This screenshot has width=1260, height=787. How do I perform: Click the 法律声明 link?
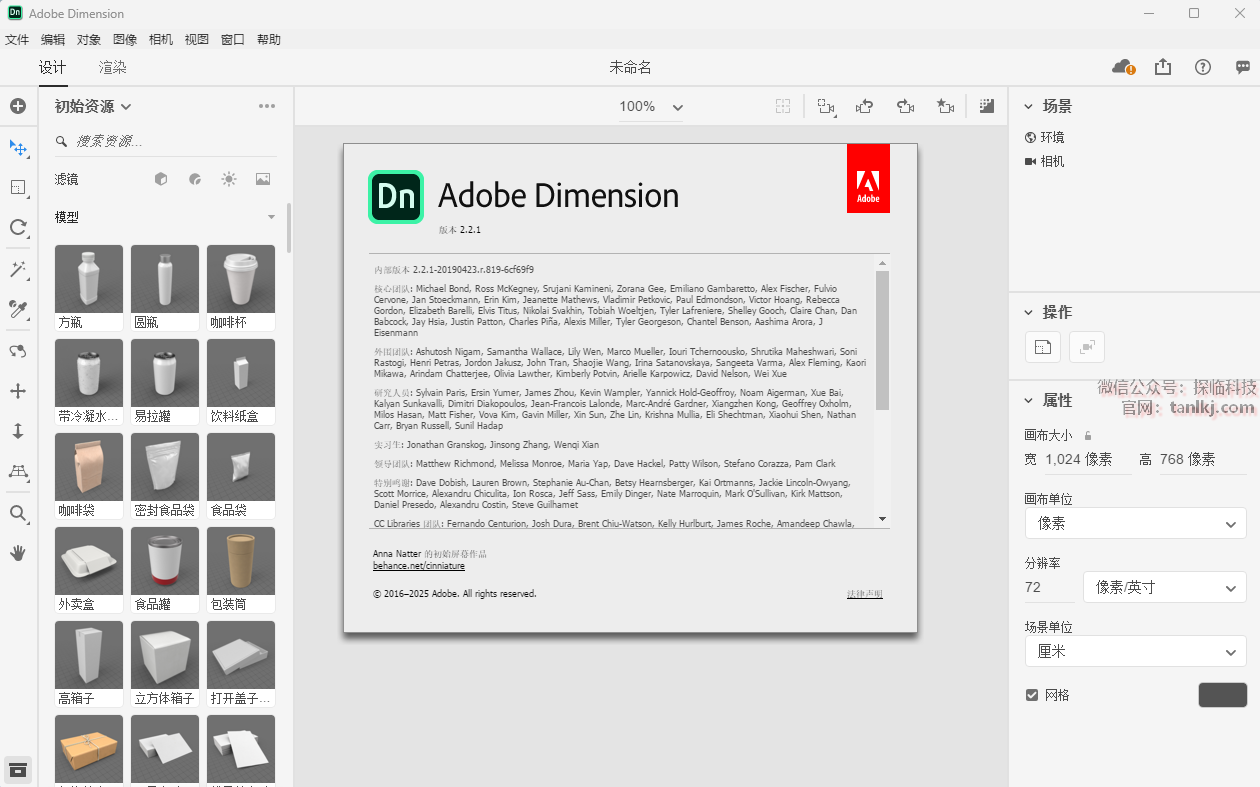pyautogui.click(x=864, y=594)
